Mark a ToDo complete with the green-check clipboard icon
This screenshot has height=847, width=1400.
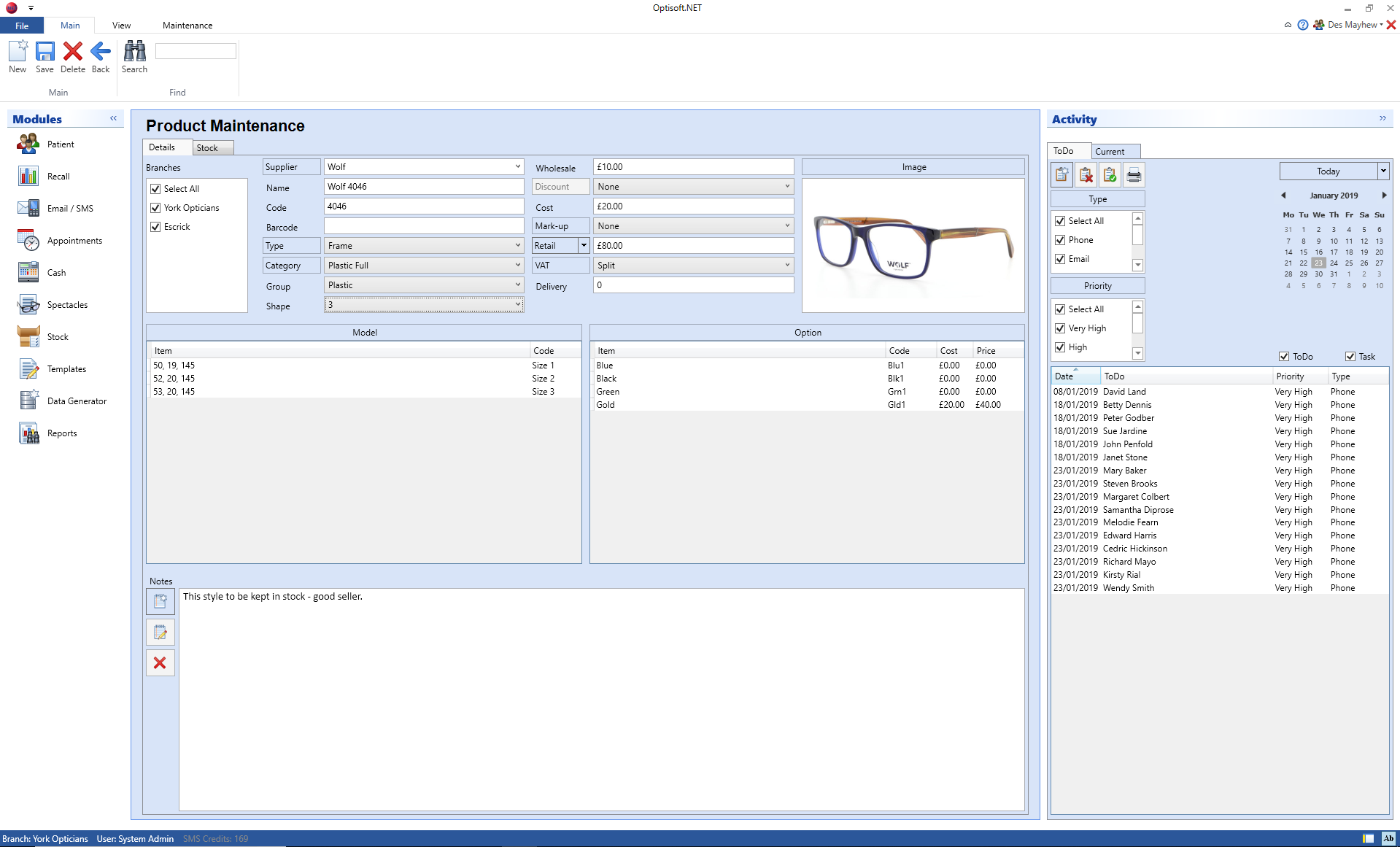[1110, 174]
